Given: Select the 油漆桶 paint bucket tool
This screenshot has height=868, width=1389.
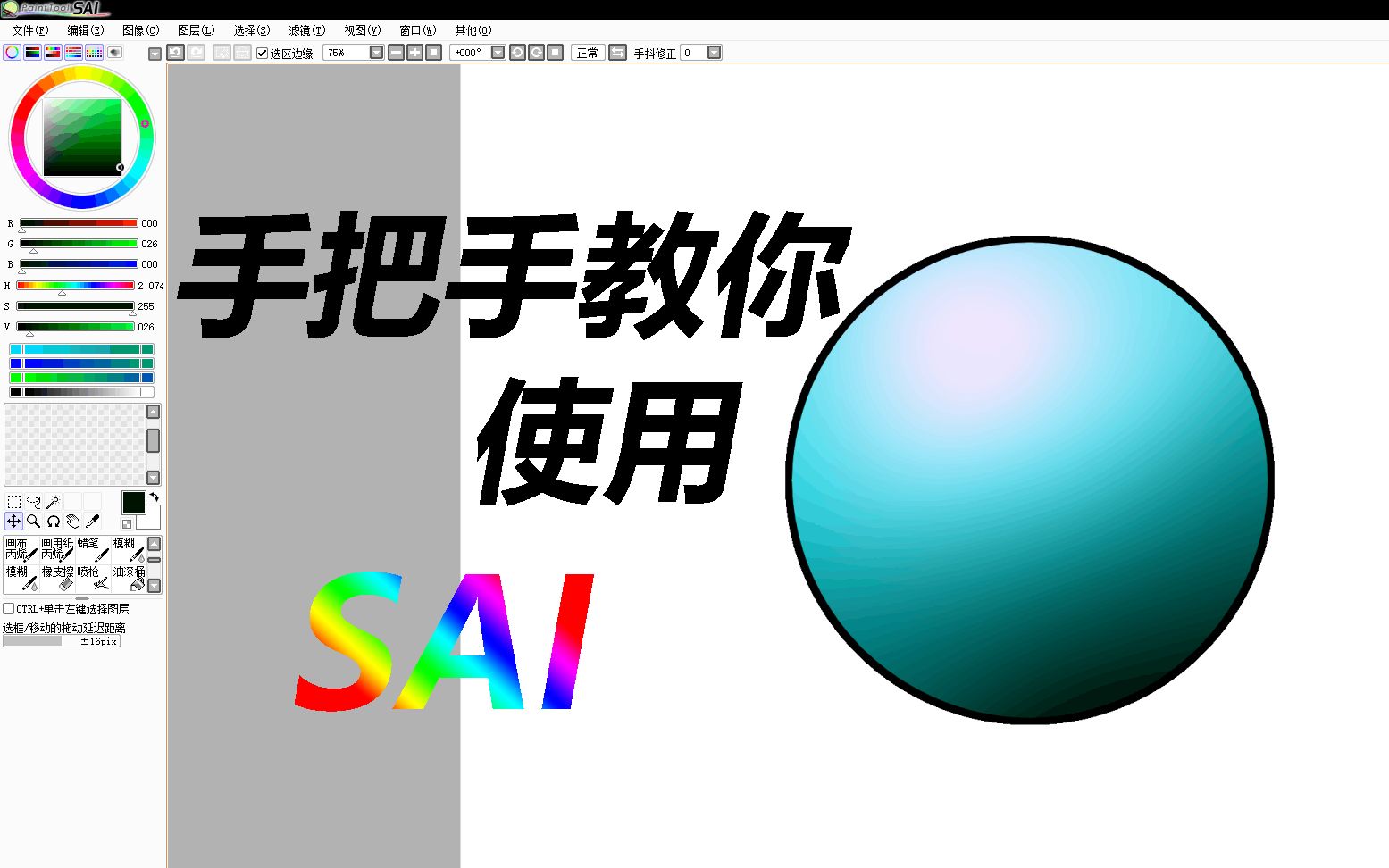Looking at the screenshot, I should [x=130, y=579].
